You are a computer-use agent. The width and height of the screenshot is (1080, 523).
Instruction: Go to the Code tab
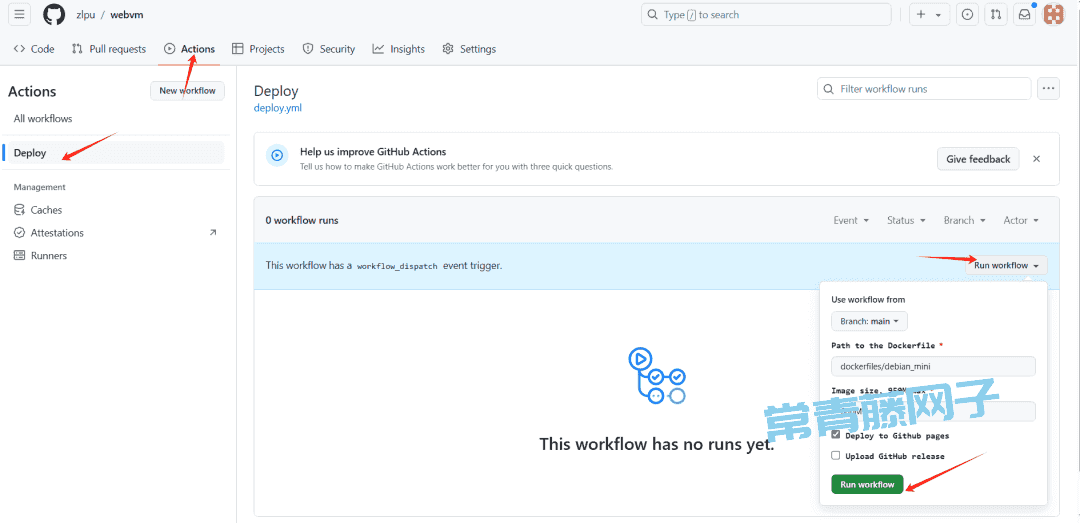[x=34, y=49]
